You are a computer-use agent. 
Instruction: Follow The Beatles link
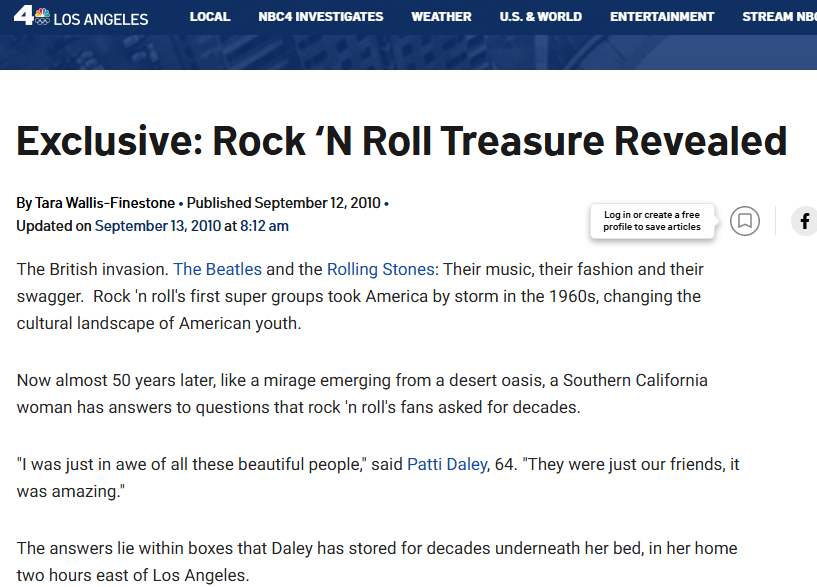[x=217, y=269]
